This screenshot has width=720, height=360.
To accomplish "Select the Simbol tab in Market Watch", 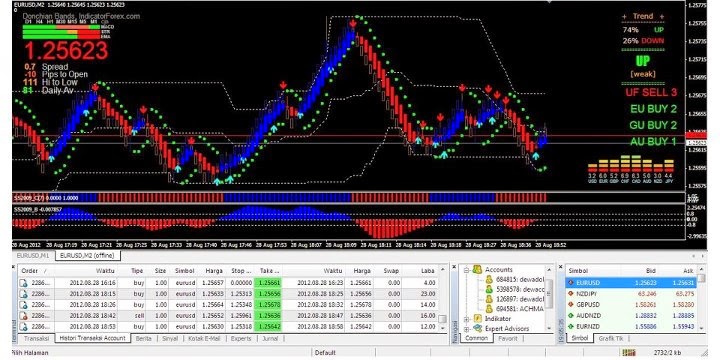I will click(579, 338).
